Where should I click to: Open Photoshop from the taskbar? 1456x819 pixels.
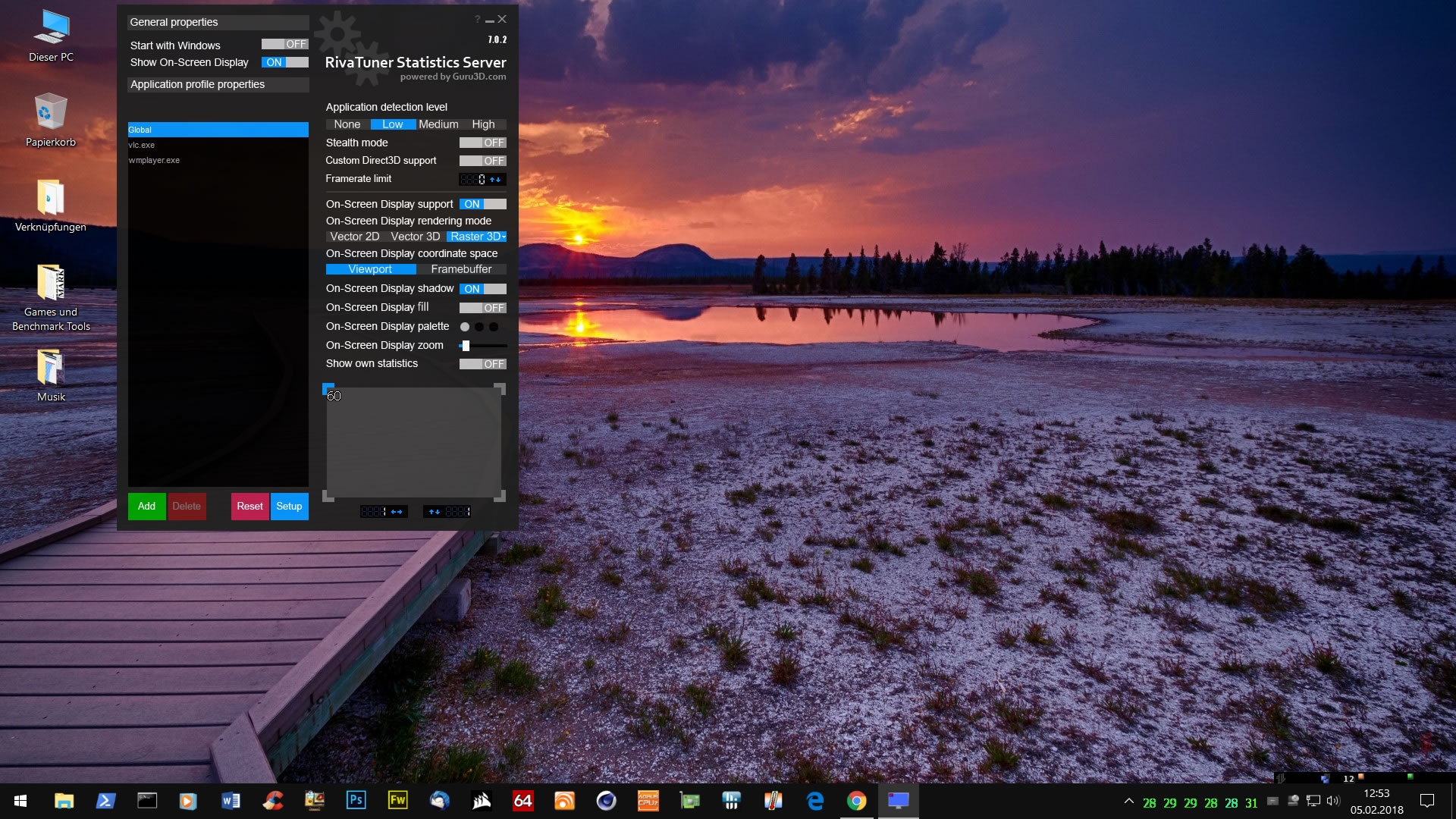(x=356, y=800)
